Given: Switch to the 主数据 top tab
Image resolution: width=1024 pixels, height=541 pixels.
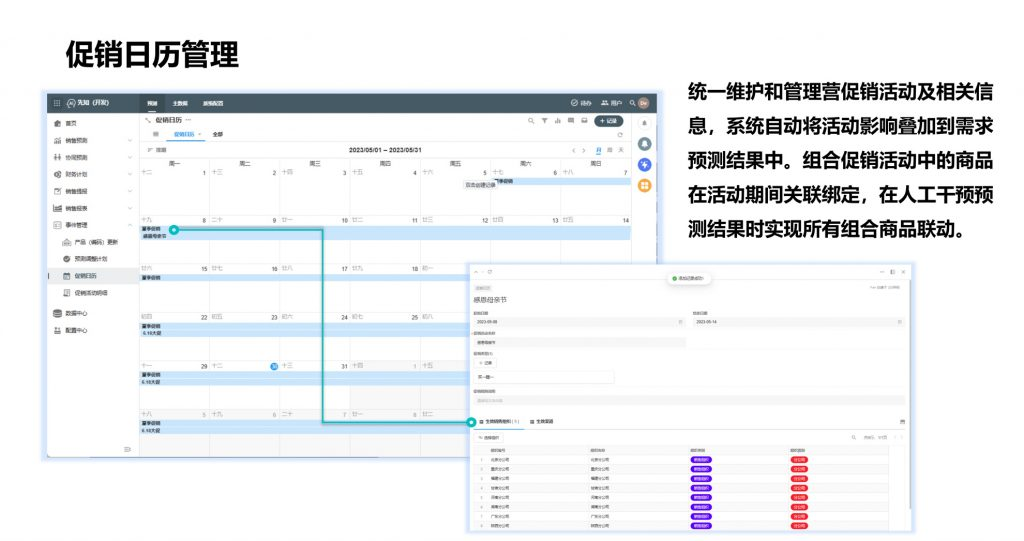Looking at the screenshot, I should tap(180, 103).
